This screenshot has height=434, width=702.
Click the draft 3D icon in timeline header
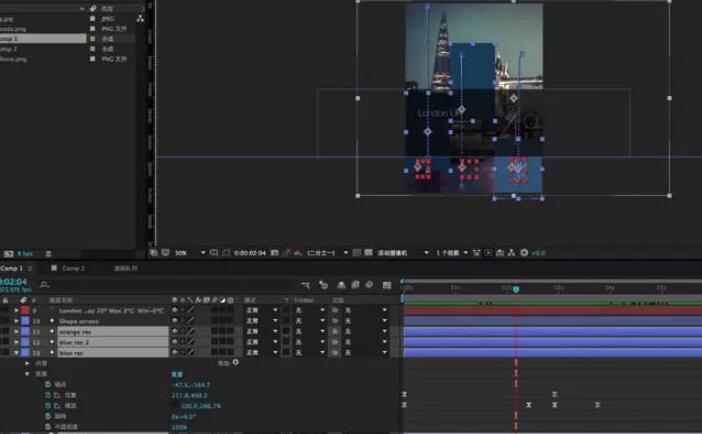click(323, 285)
